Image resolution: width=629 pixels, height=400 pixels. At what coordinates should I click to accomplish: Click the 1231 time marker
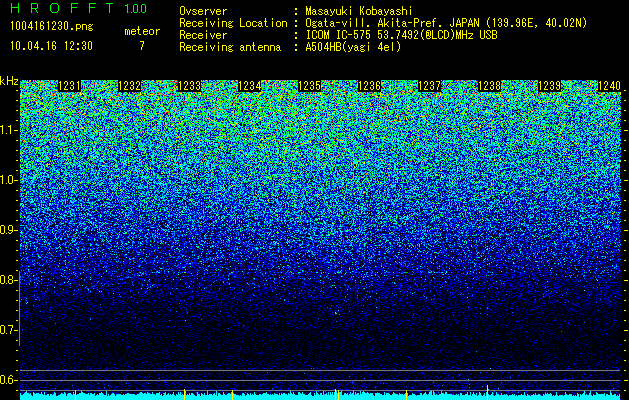tap(69, 86)
